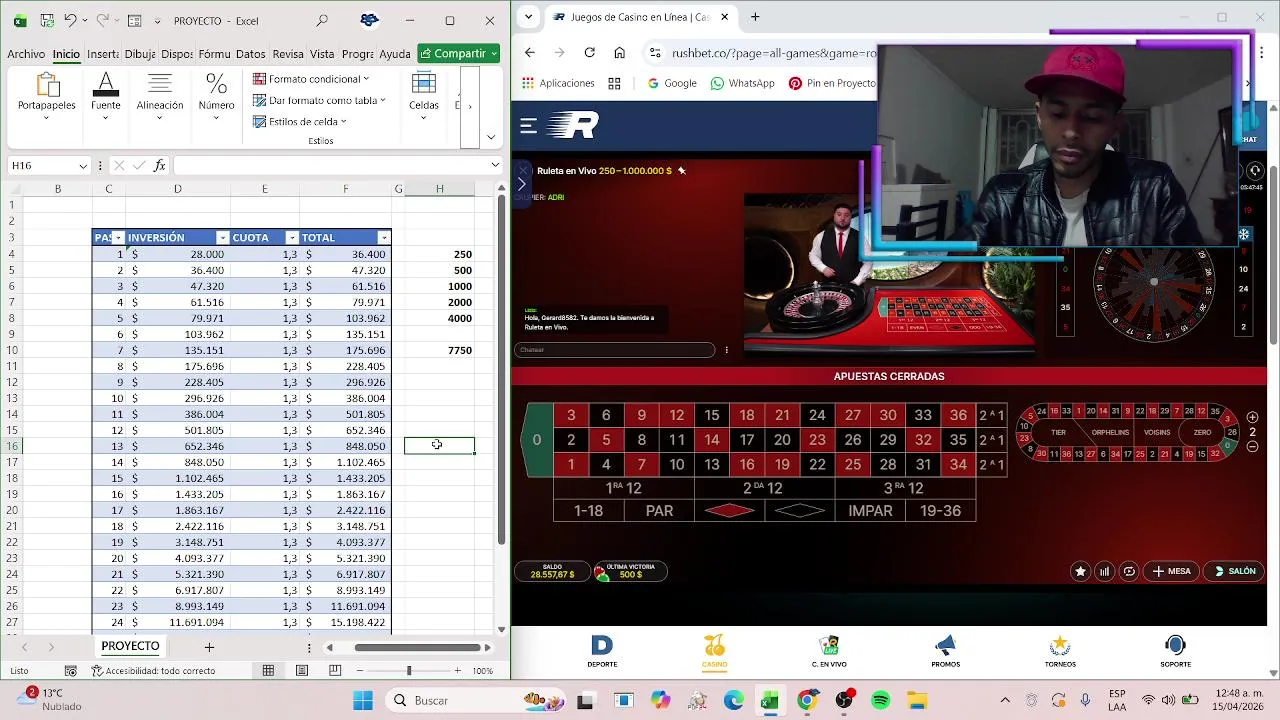This screenshot has height=720, width=1280.
Task: Place bet on PAR (even)
Action: [x=659, y=511]
